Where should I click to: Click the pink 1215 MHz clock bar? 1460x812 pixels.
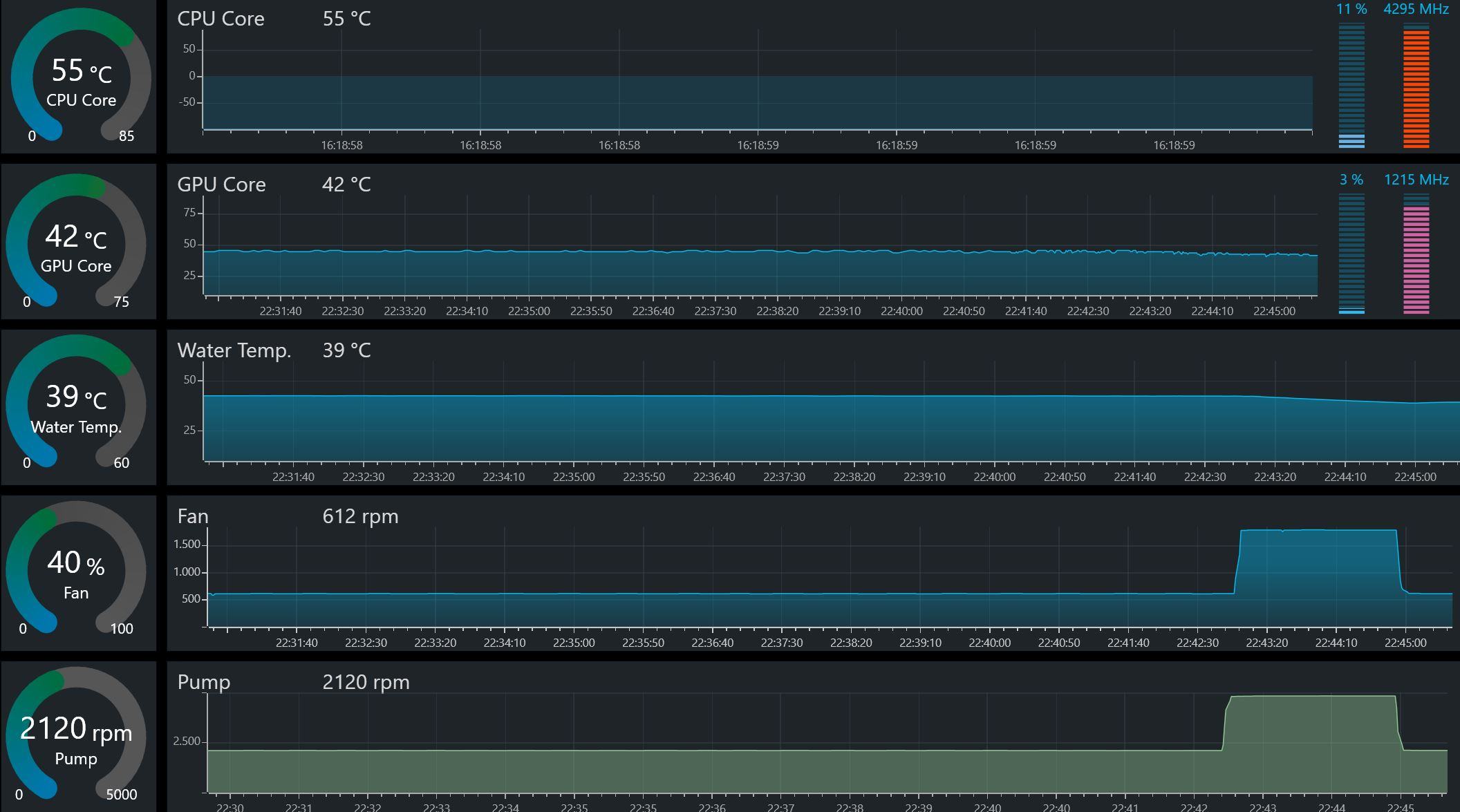coord(1416,253)
